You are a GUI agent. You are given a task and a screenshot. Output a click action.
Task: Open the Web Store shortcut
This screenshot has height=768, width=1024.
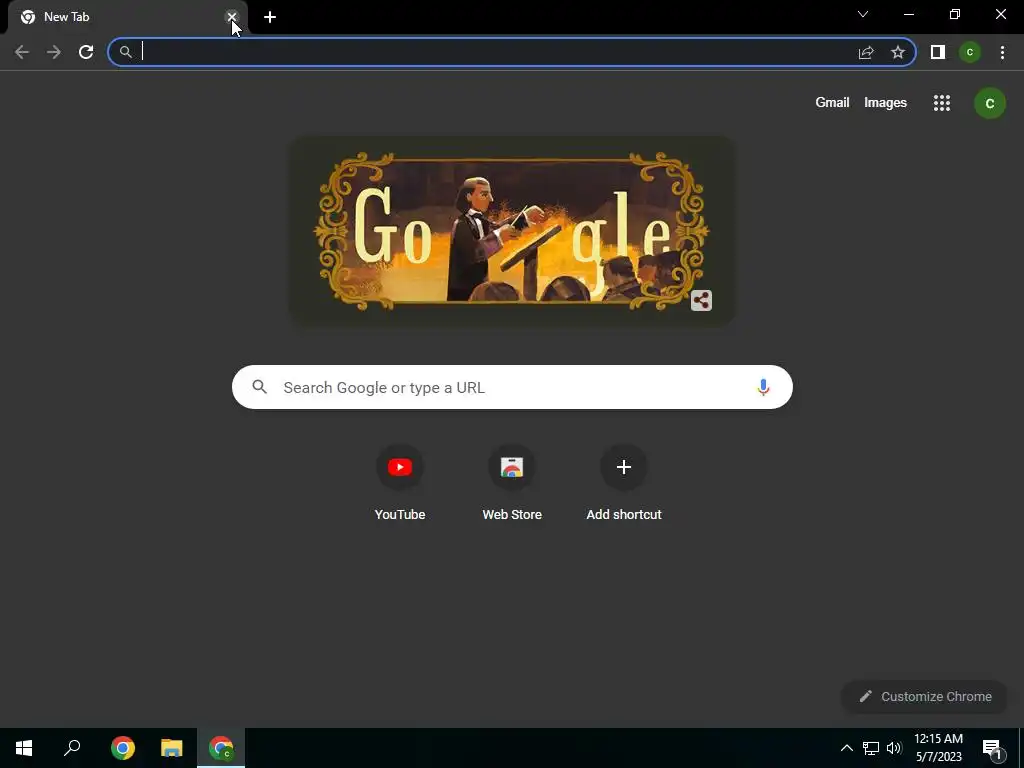(512, 483)
